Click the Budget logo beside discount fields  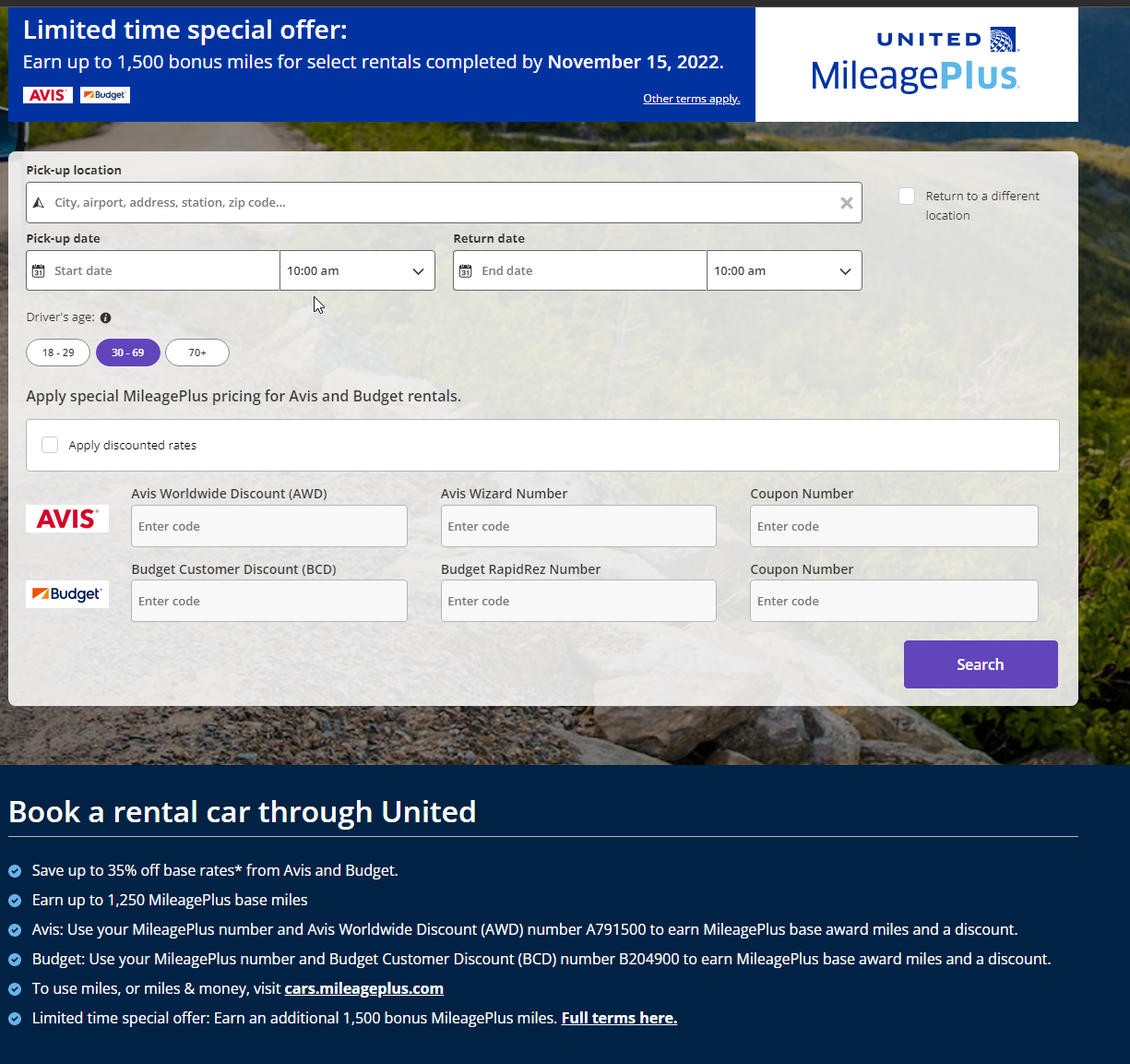[67, 594]
